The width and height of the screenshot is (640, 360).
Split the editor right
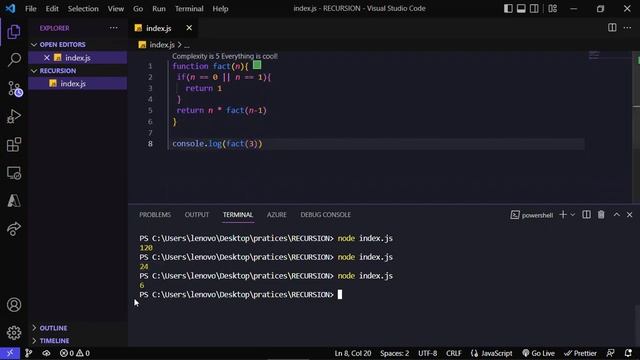[x=612, y=28]
